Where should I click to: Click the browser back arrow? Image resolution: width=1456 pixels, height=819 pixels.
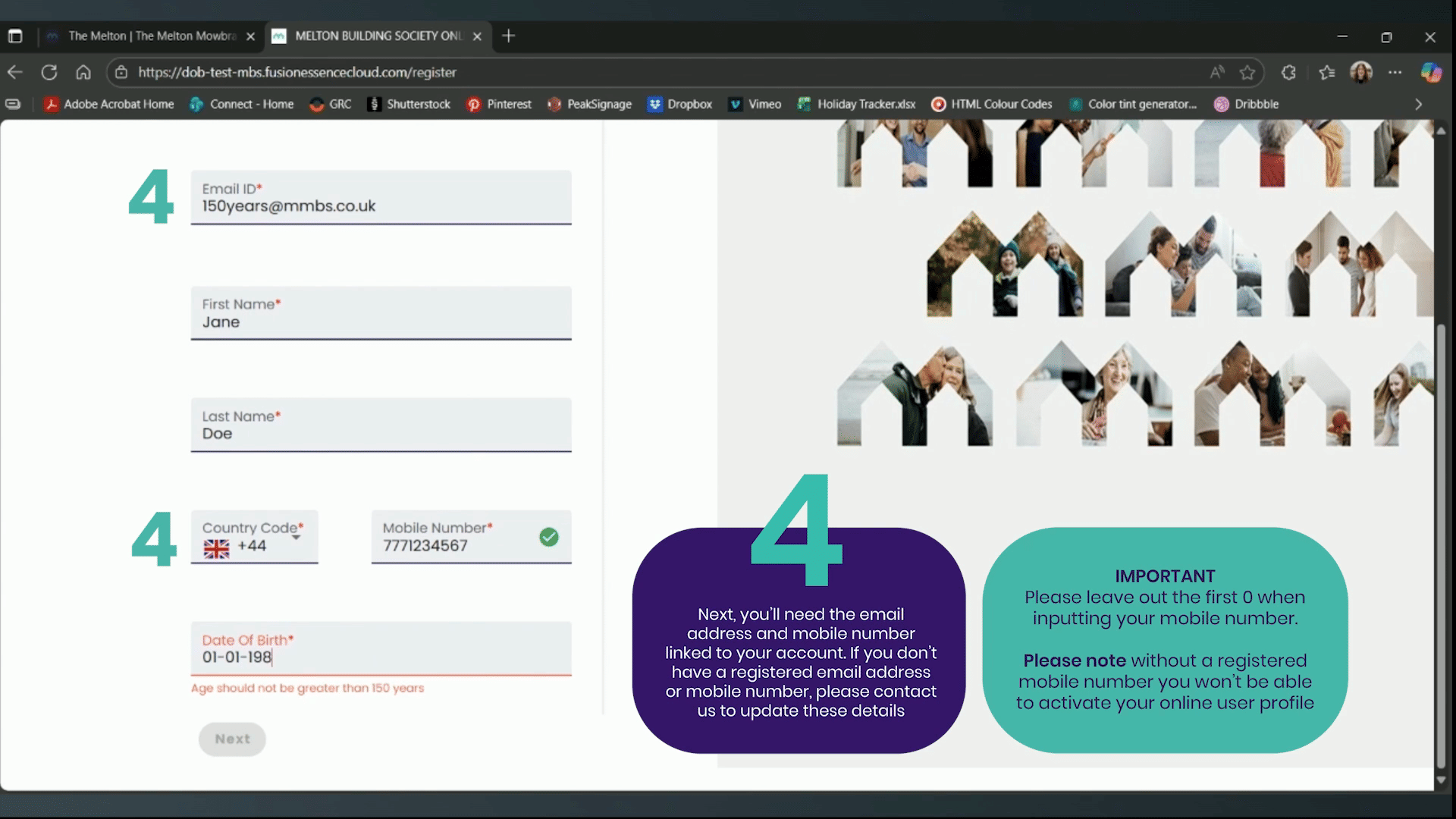pos(15,72)
